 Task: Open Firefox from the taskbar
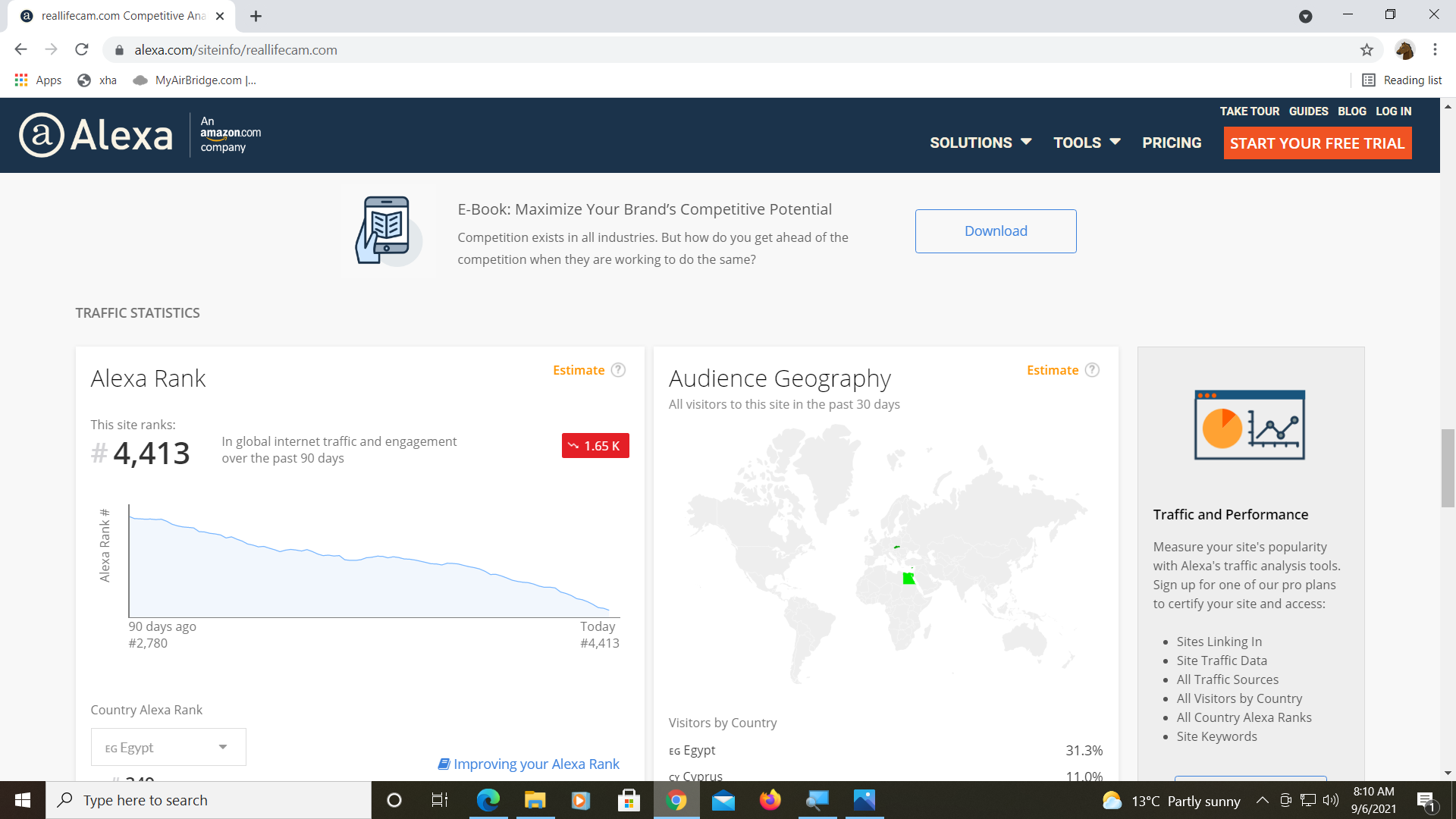(770, 800)
